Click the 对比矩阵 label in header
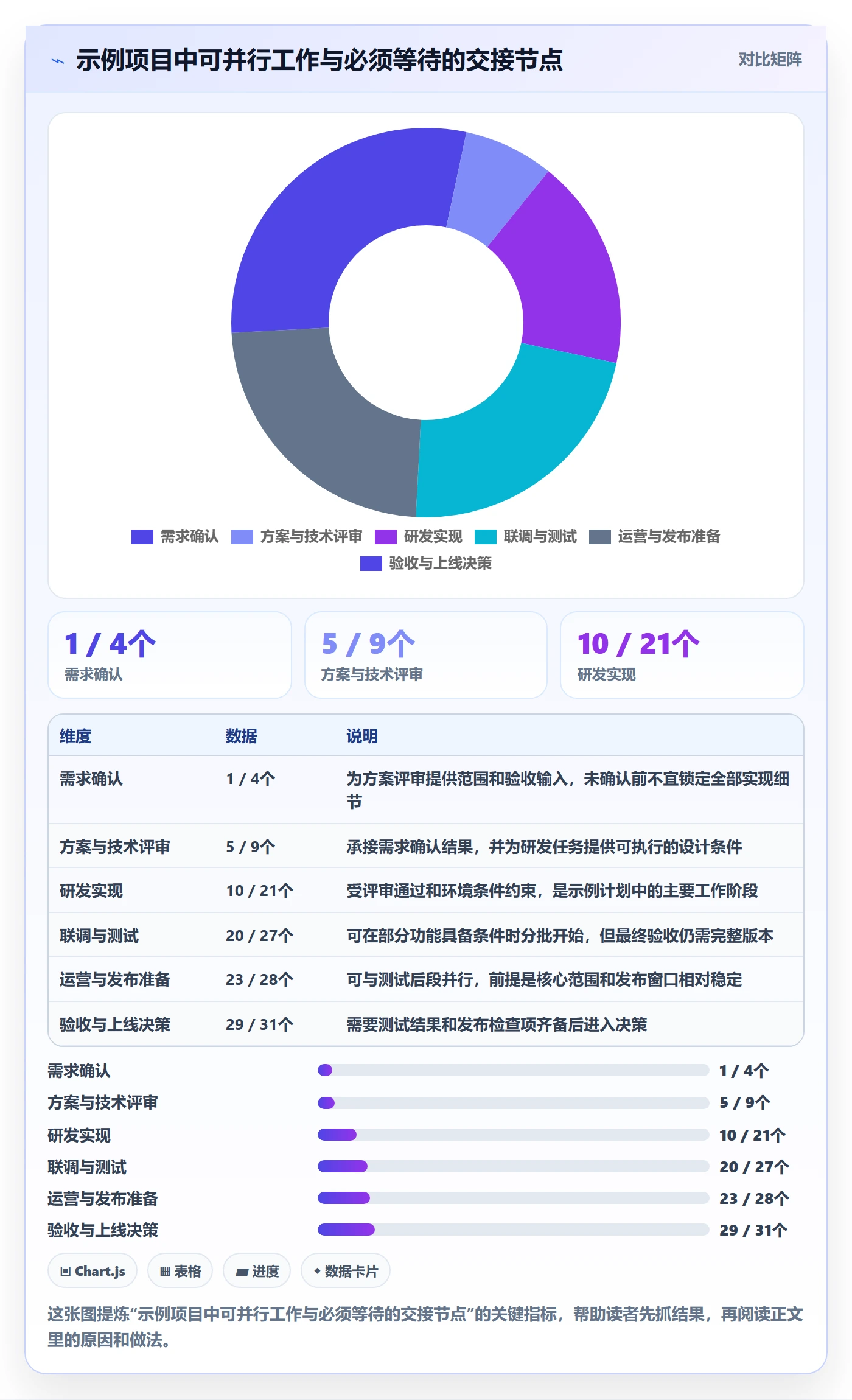This screenshot has width=852, height=1400. click(770, 59)
